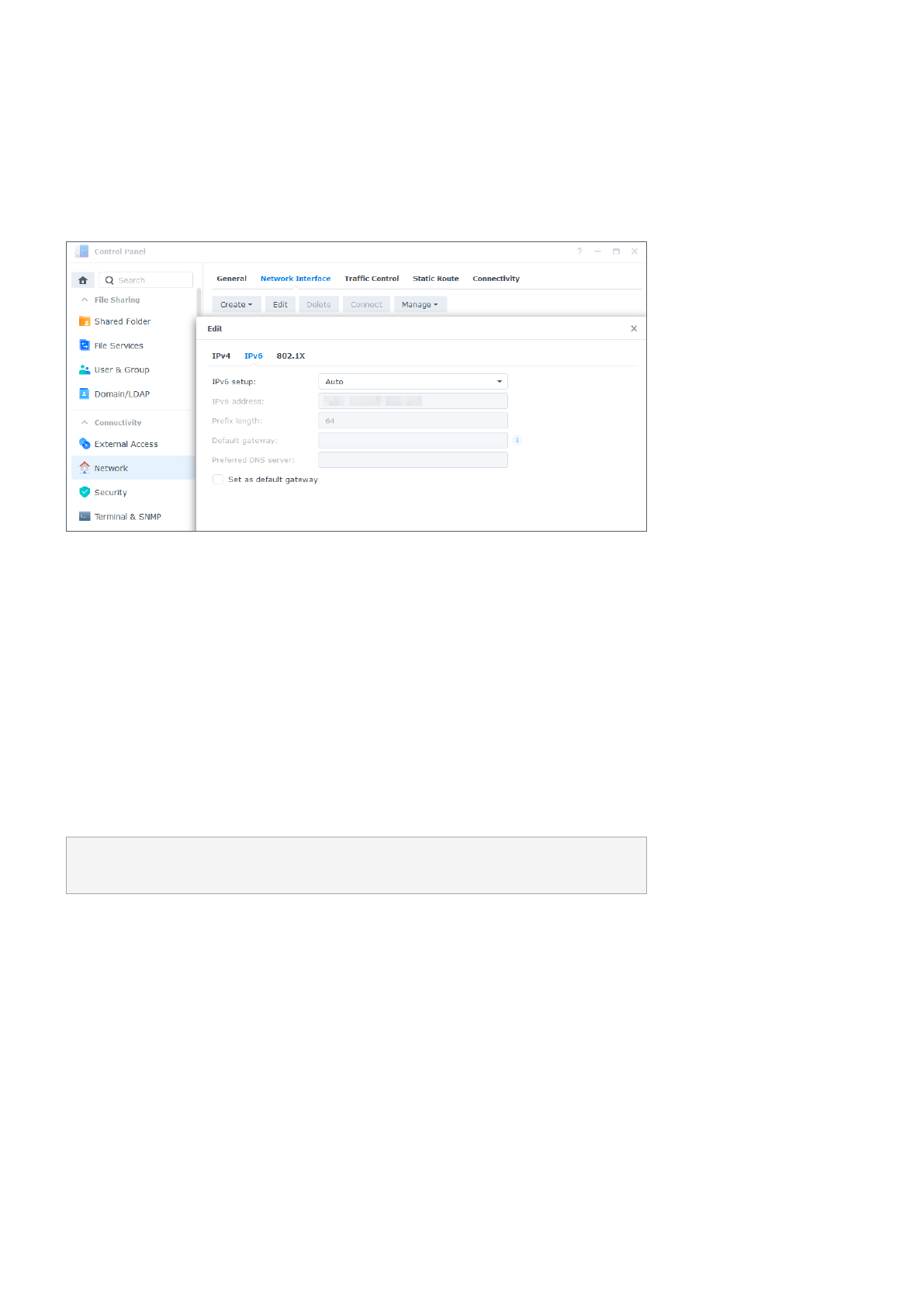
Task: Open User & Group icon
Action: point(85,369)
